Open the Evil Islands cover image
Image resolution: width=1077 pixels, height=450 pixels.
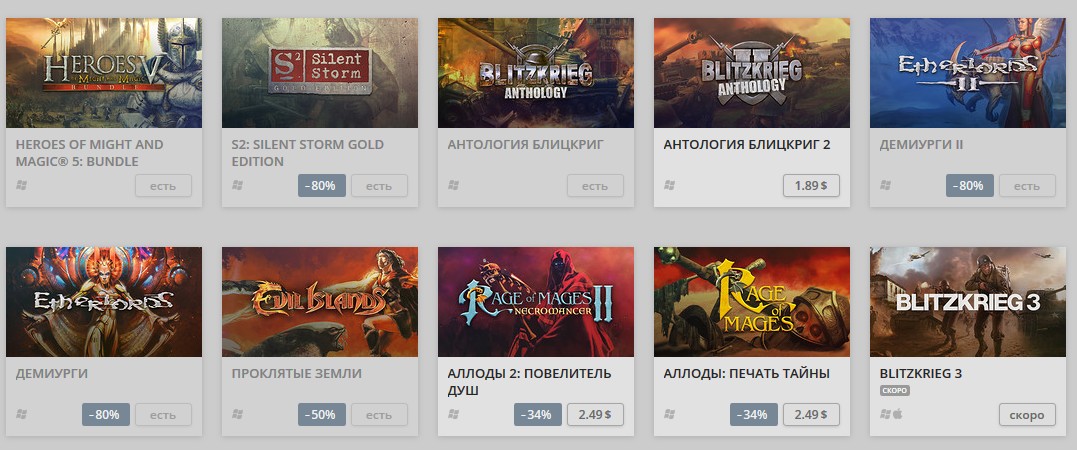point(319,302)
